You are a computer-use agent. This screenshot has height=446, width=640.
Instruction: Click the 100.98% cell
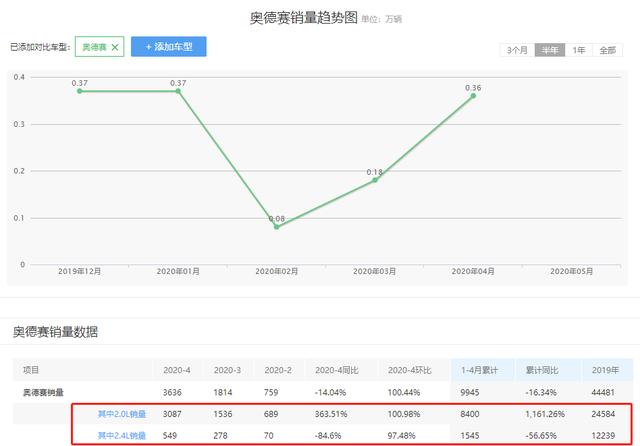pos(404,414)
